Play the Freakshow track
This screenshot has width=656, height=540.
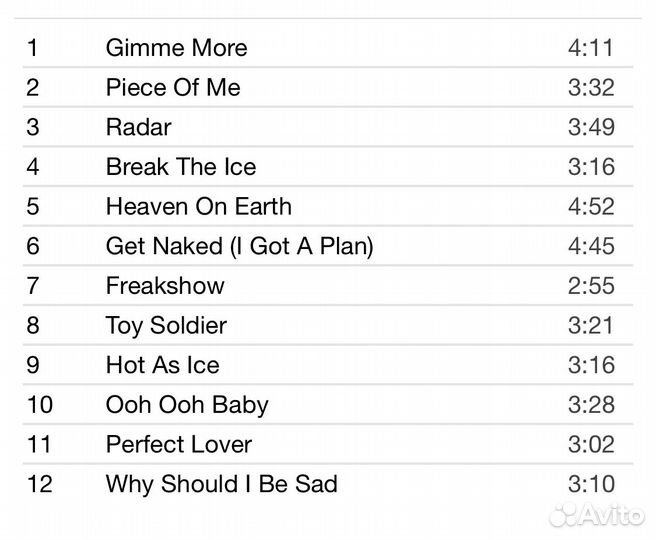click(x=165, y=286)
